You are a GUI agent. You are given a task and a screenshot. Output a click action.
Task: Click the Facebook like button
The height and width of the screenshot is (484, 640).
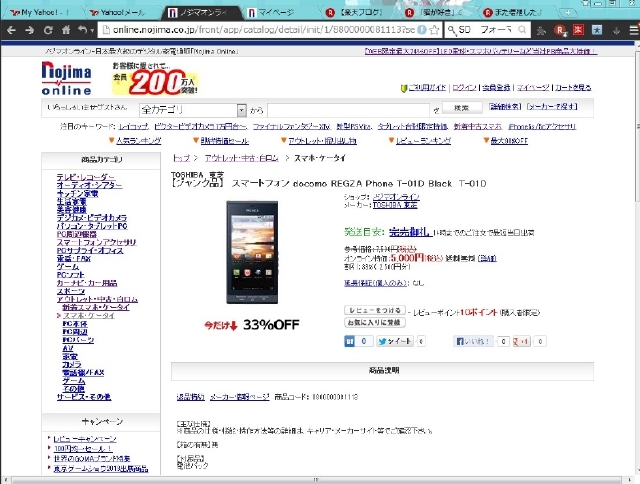click(x=472, y=341)
